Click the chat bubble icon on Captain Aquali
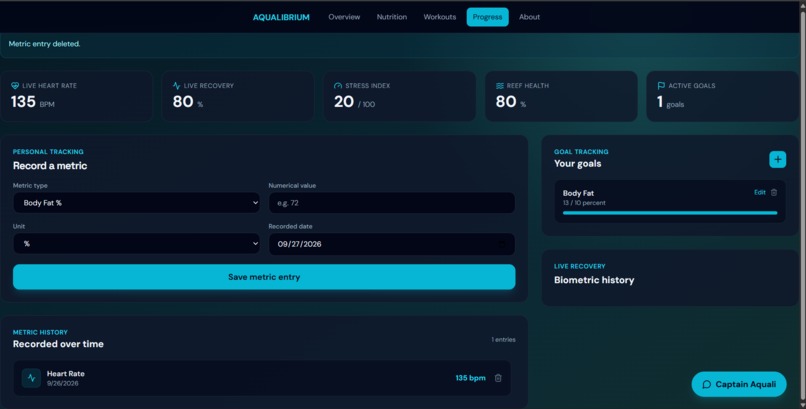 [x=706, y=384]
